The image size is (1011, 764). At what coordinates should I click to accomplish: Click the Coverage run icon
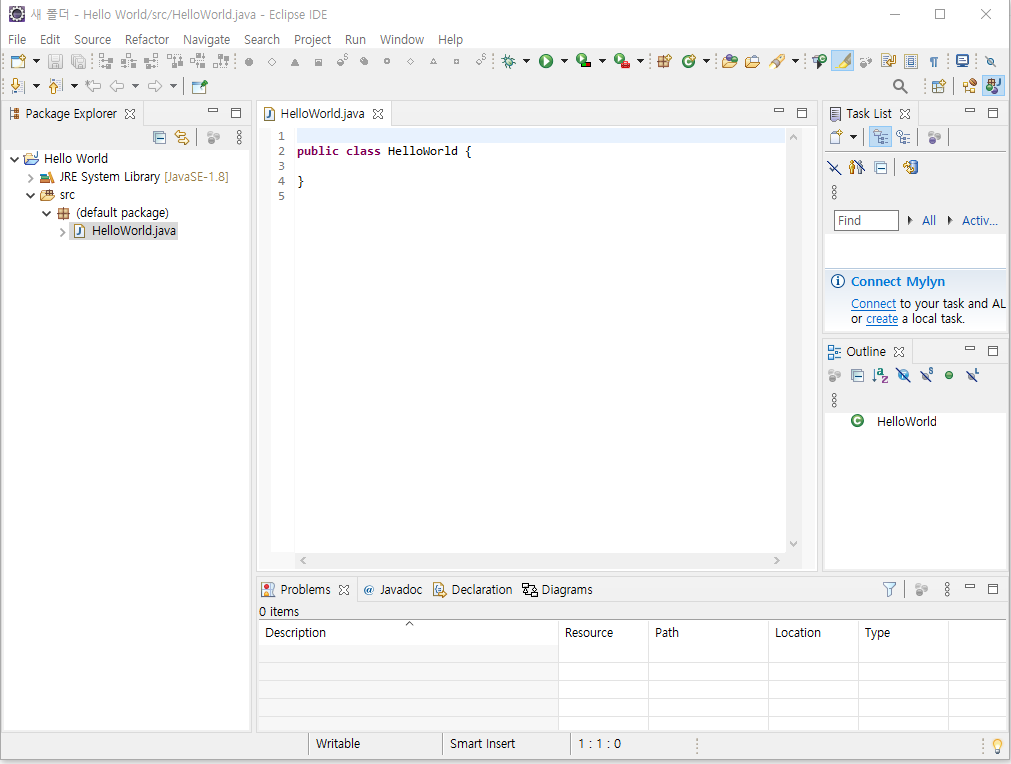[x=584, y=61]
